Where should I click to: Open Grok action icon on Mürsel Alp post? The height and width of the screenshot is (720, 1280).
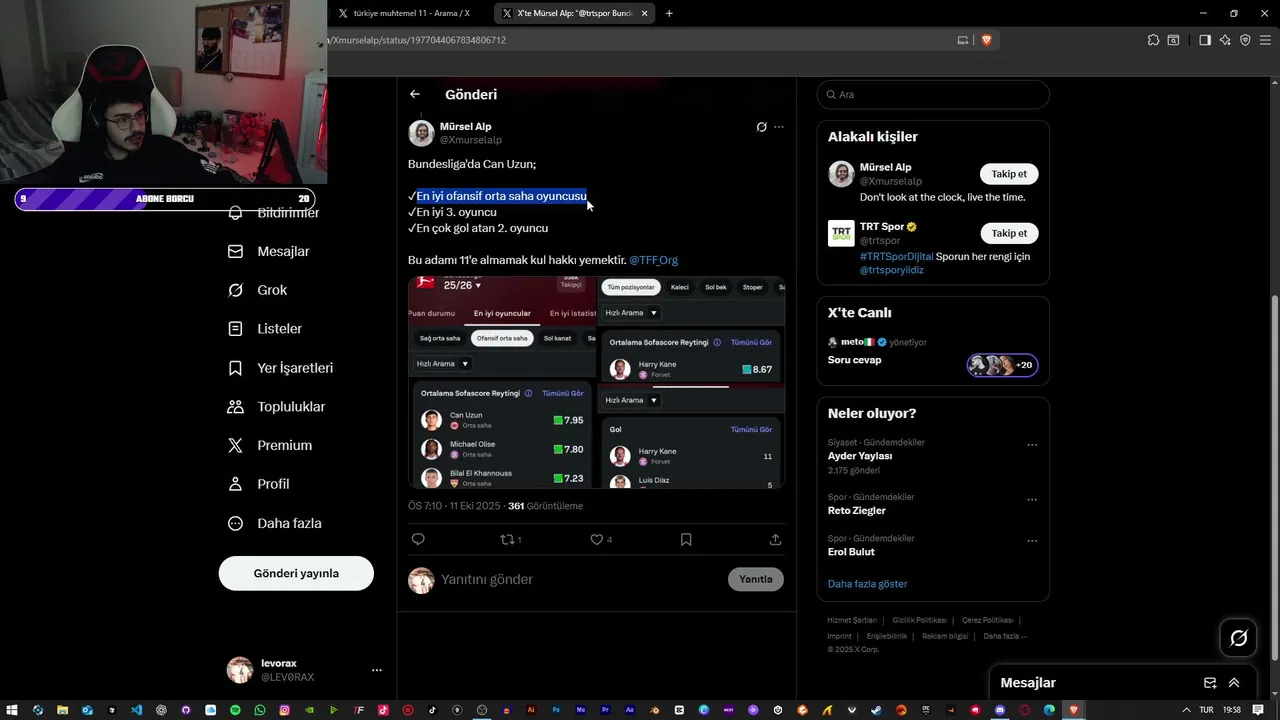(x=761, y=127)
